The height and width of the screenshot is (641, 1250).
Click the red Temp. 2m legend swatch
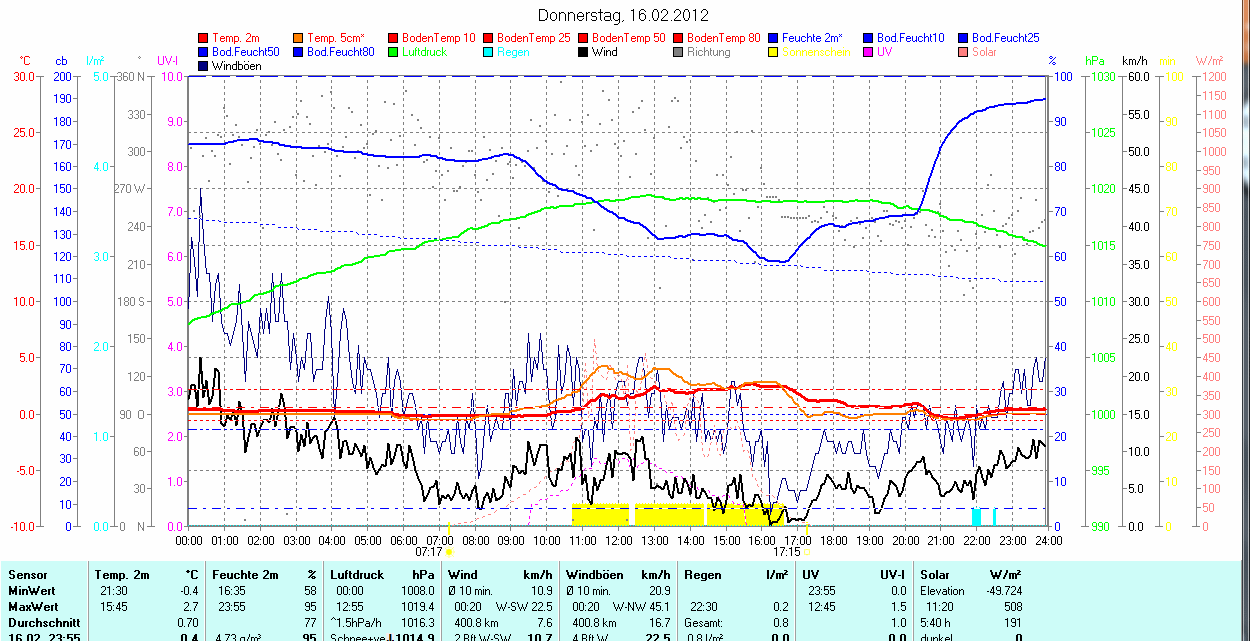(204, 38)
